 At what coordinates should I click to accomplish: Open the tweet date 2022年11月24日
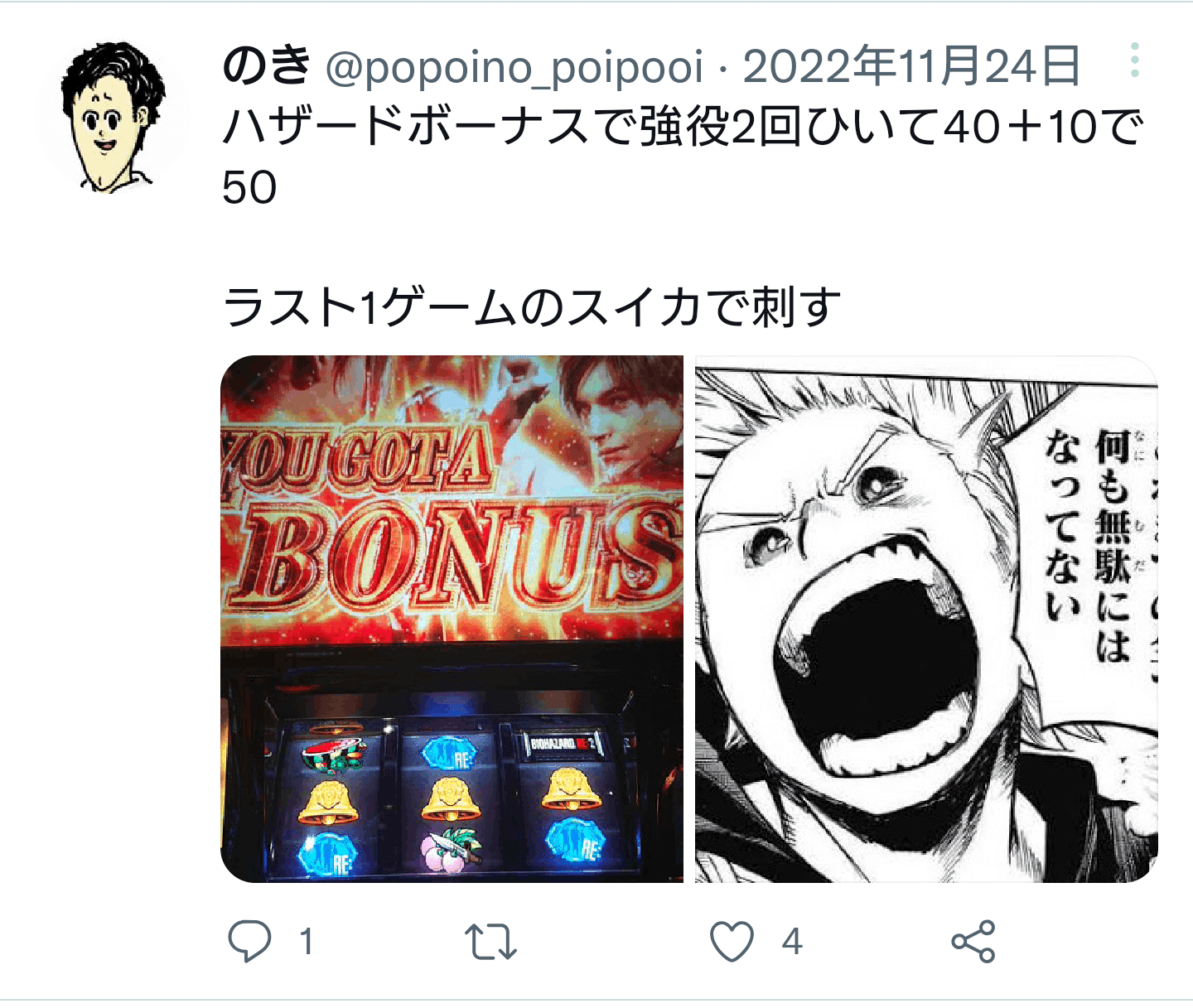click(911, 66)
